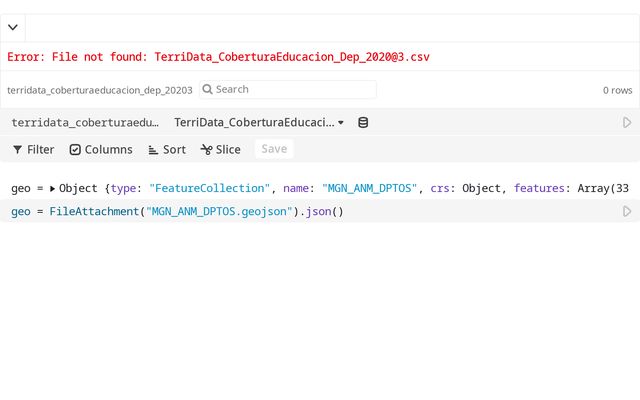Collapse the cell using top chevron
Screen dimensions: 640x400
click(x=12, y=28)
